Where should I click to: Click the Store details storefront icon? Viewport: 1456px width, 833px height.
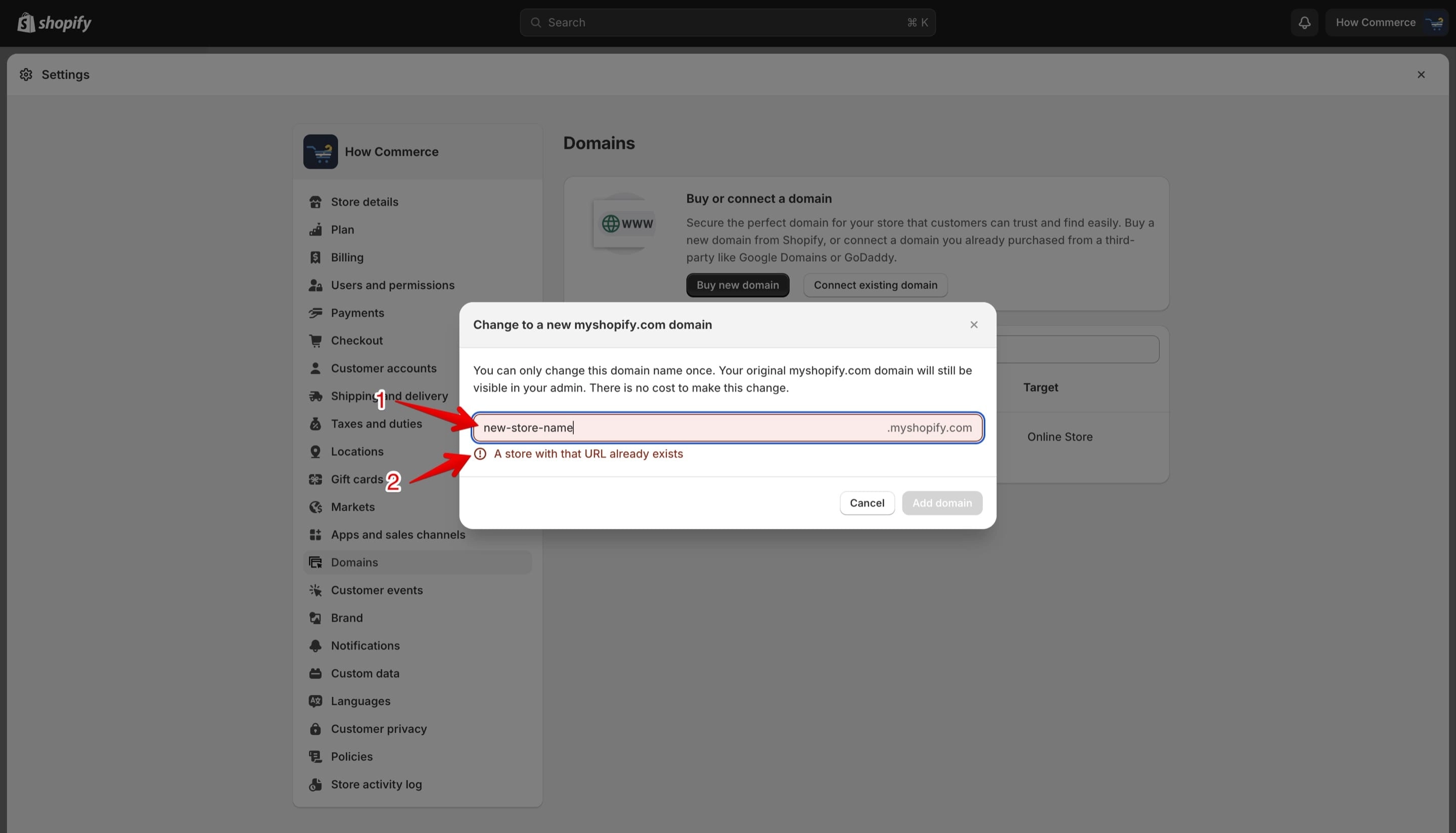coord(315,202)
